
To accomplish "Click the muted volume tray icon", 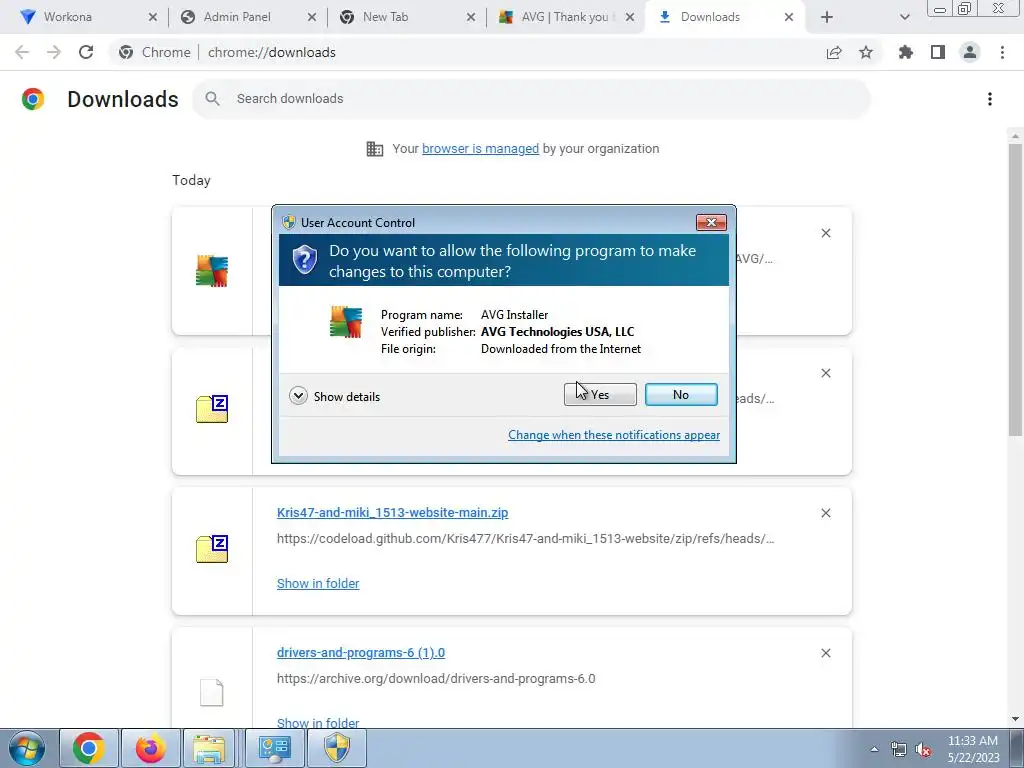I will click(x=923, y=750).
